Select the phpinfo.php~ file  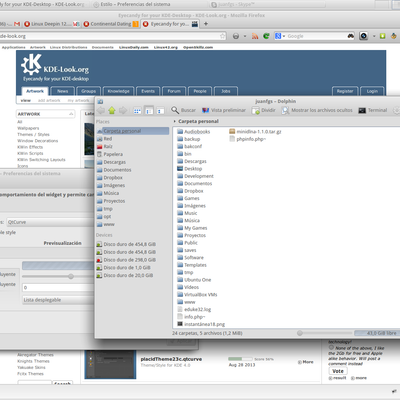click(x=248, y=139)
